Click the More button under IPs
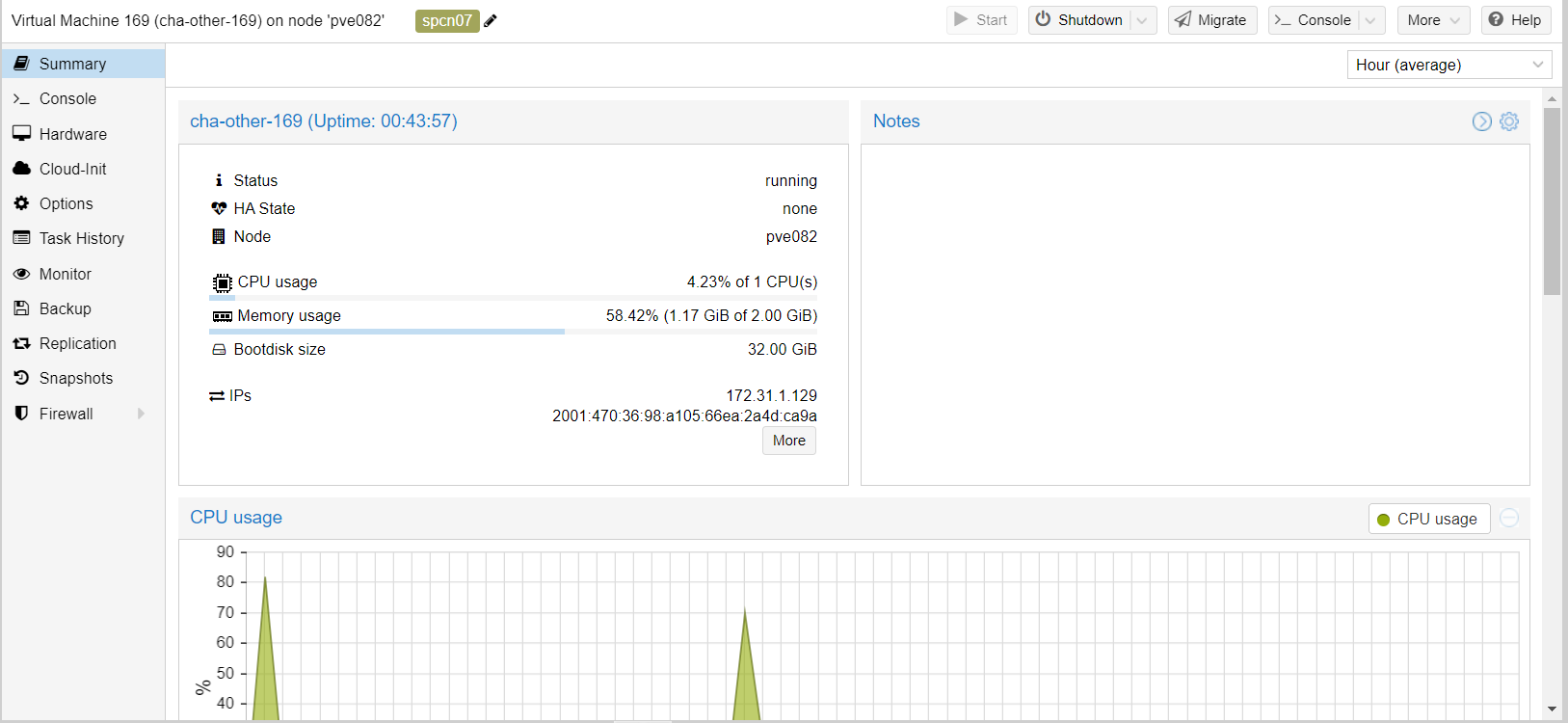 click(789, 441)
